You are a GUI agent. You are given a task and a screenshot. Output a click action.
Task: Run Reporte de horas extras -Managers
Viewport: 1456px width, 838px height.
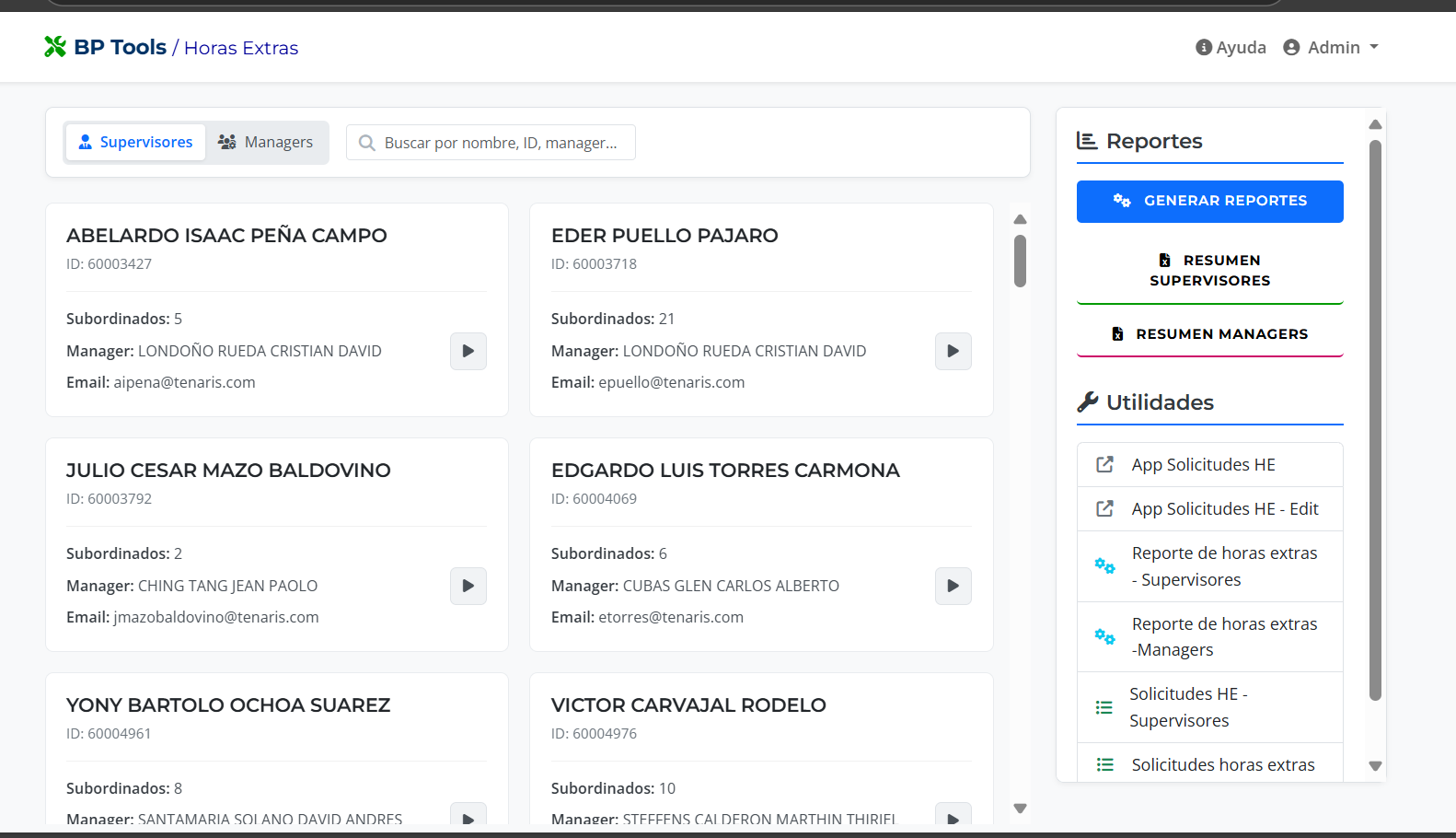pos(1210,637)
